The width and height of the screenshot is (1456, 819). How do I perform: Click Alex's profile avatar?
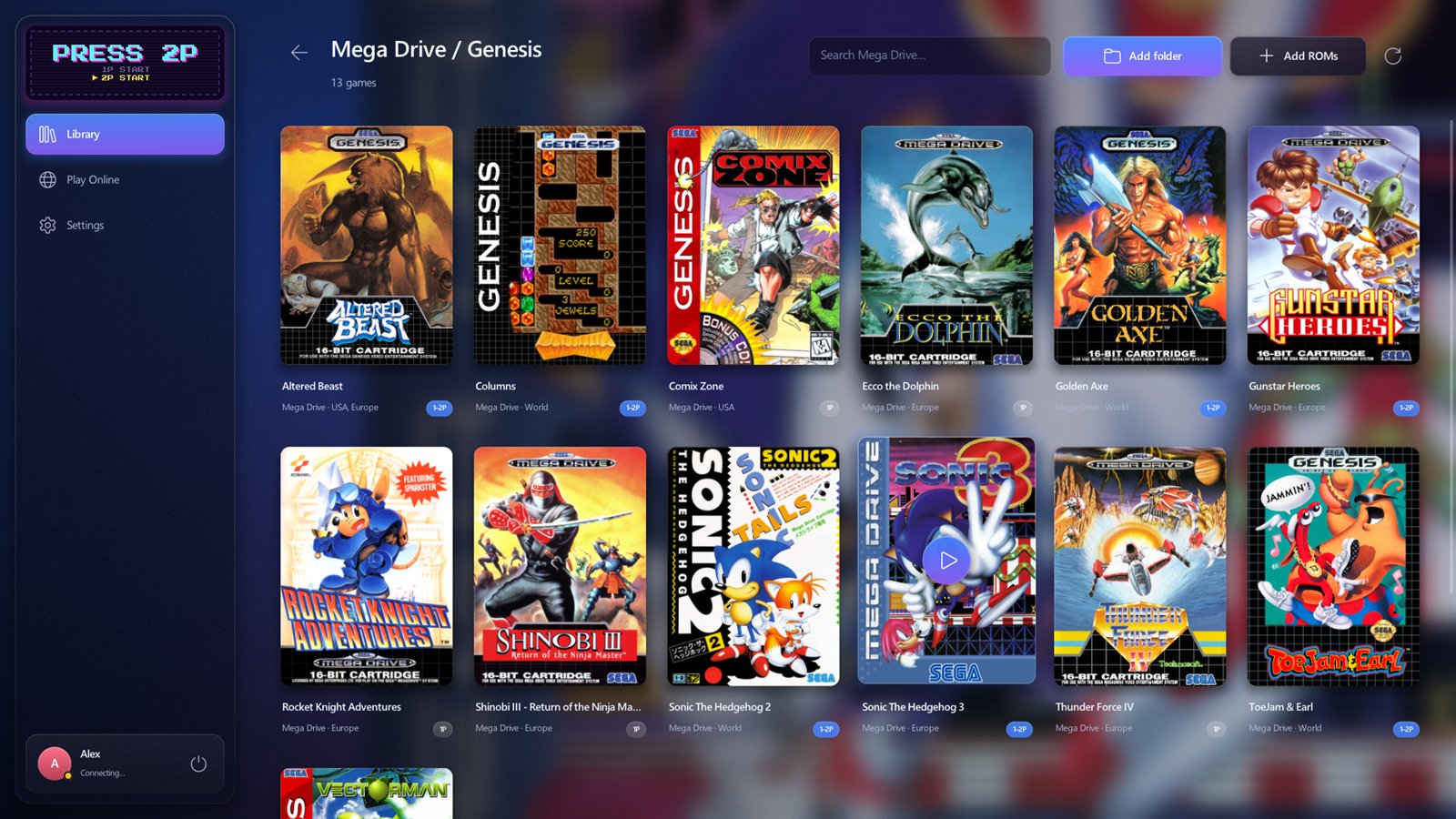pos(55,763)
